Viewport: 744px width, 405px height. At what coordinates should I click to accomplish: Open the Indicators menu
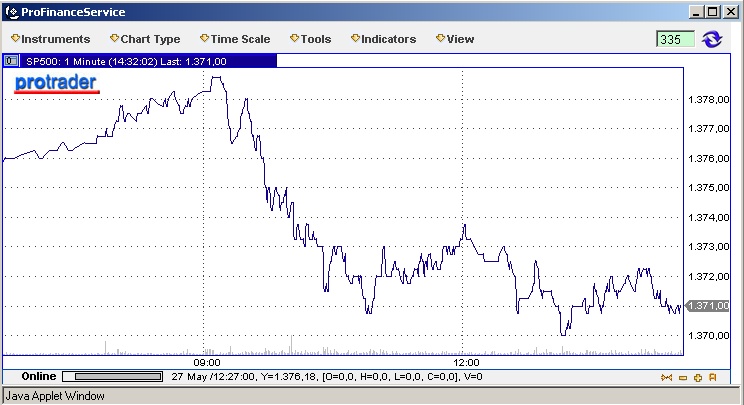[383, 39]
